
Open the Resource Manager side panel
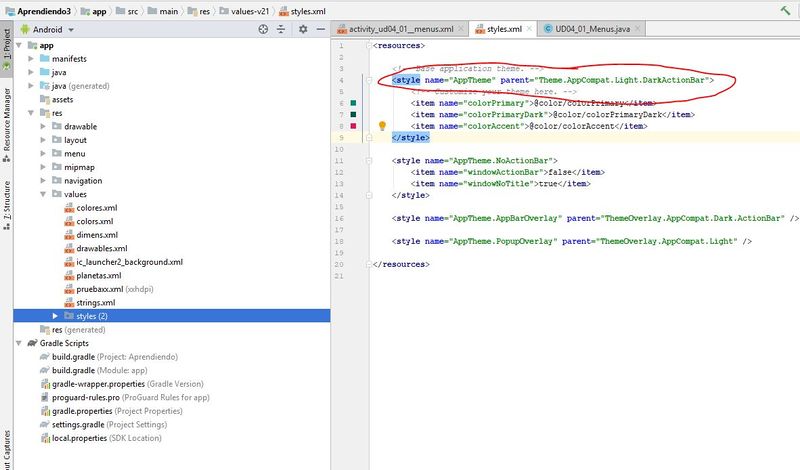tap(7, 125)
